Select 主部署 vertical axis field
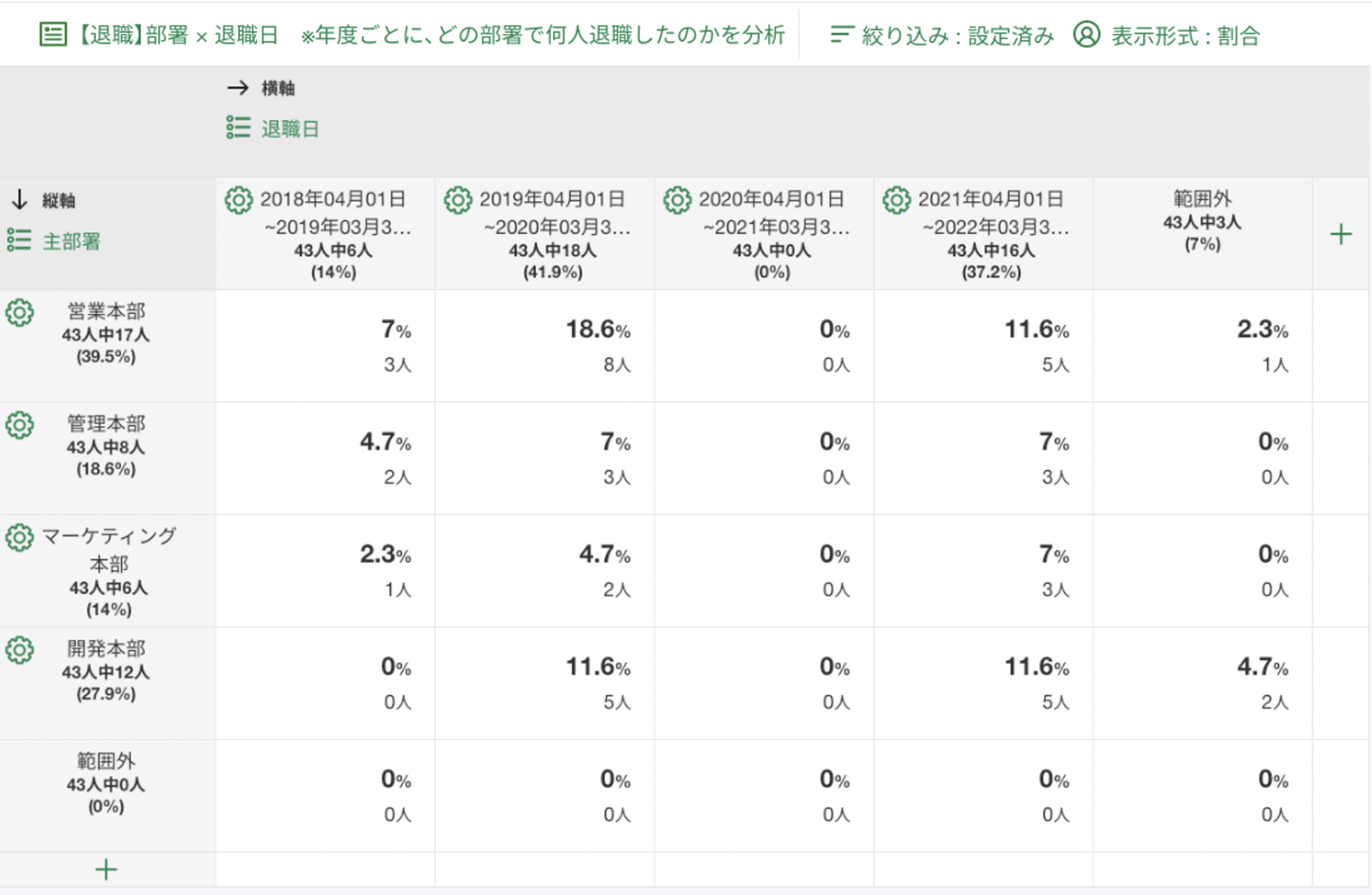 click(x=71, y=242)
